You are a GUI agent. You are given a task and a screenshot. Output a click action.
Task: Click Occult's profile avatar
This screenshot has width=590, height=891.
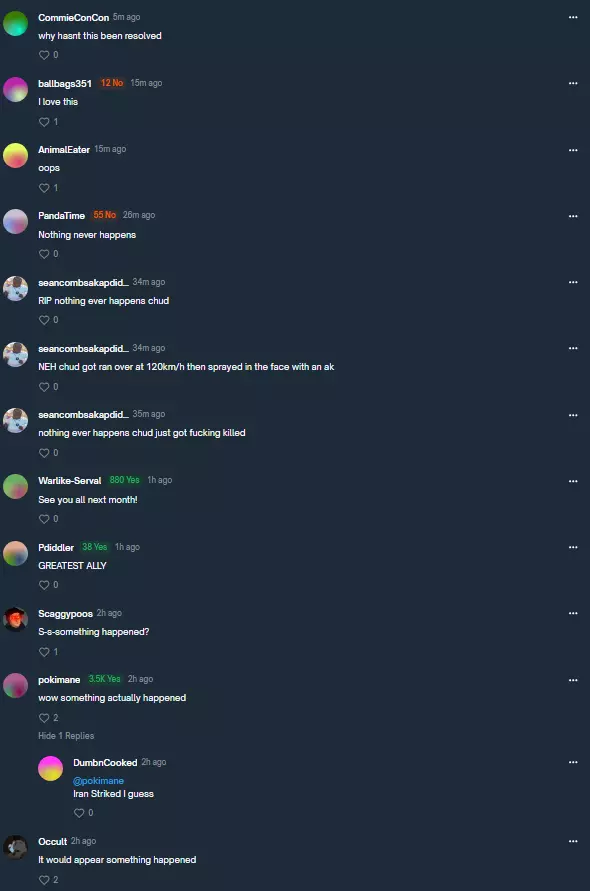point(15,847)
